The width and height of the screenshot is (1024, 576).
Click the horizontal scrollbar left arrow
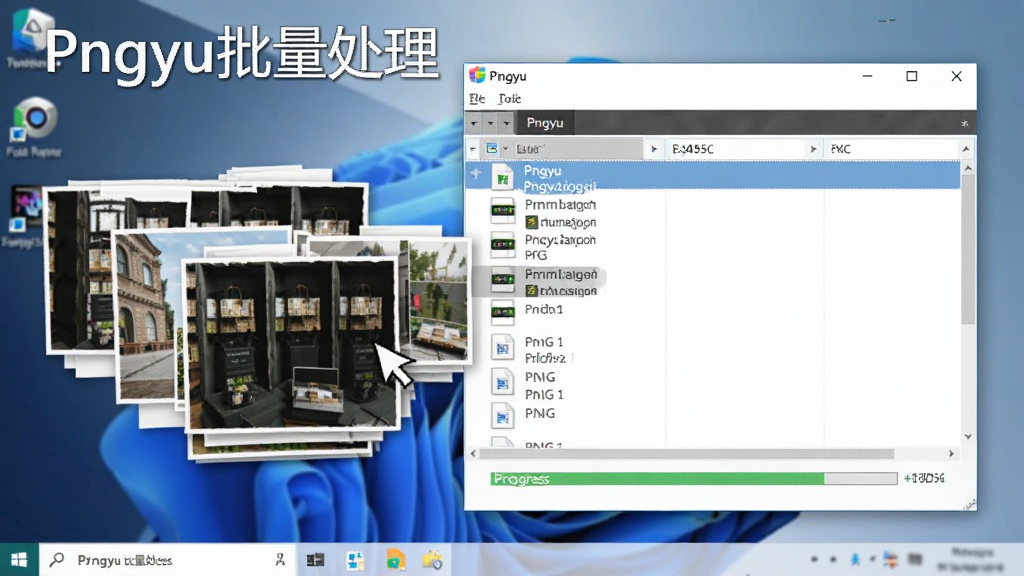pos(473,453)
